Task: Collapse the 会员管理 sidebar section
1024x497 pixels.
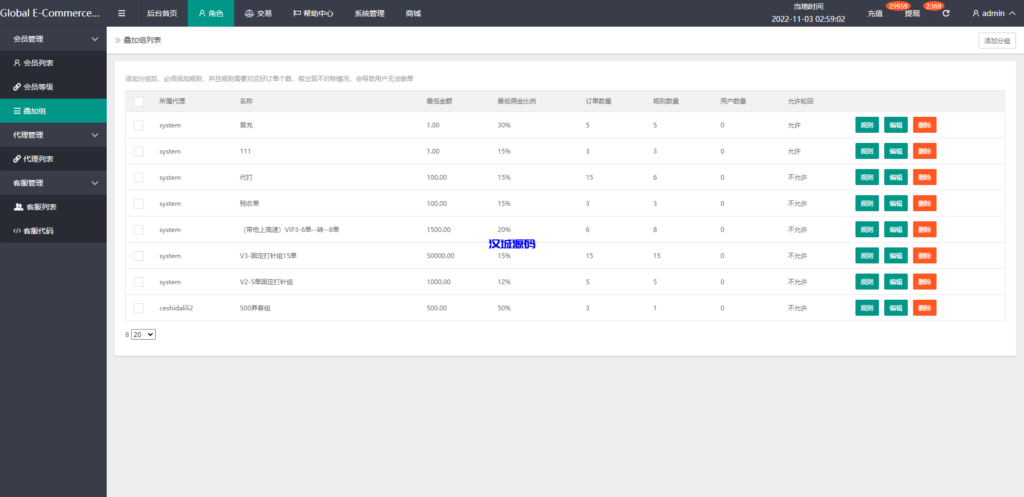Action: tap(94, 39)
